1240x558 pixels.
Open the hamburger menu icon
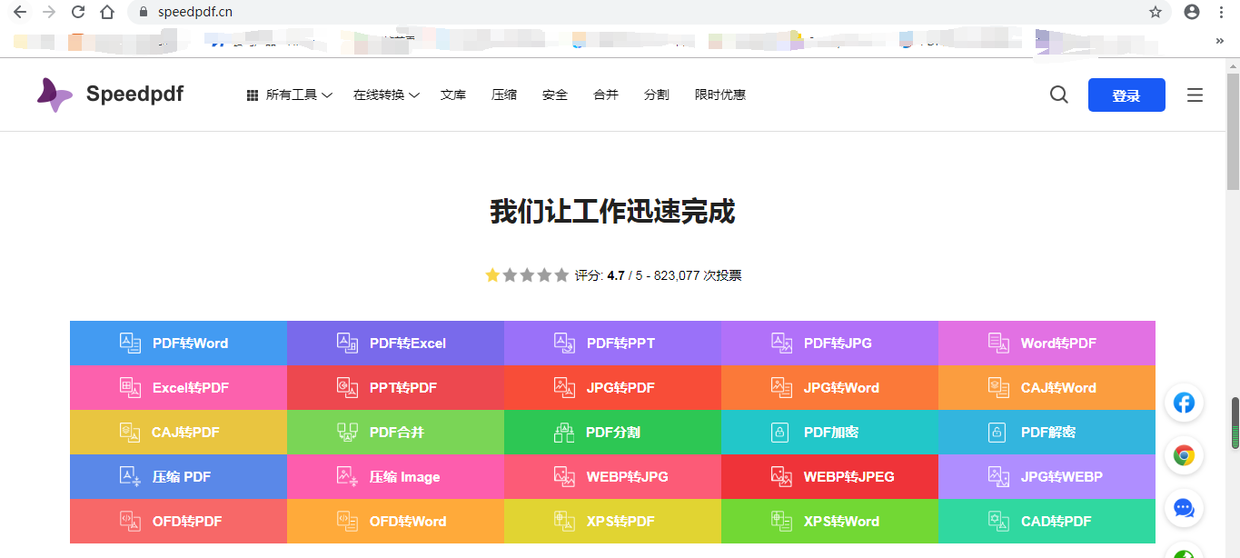(1195, 95)
